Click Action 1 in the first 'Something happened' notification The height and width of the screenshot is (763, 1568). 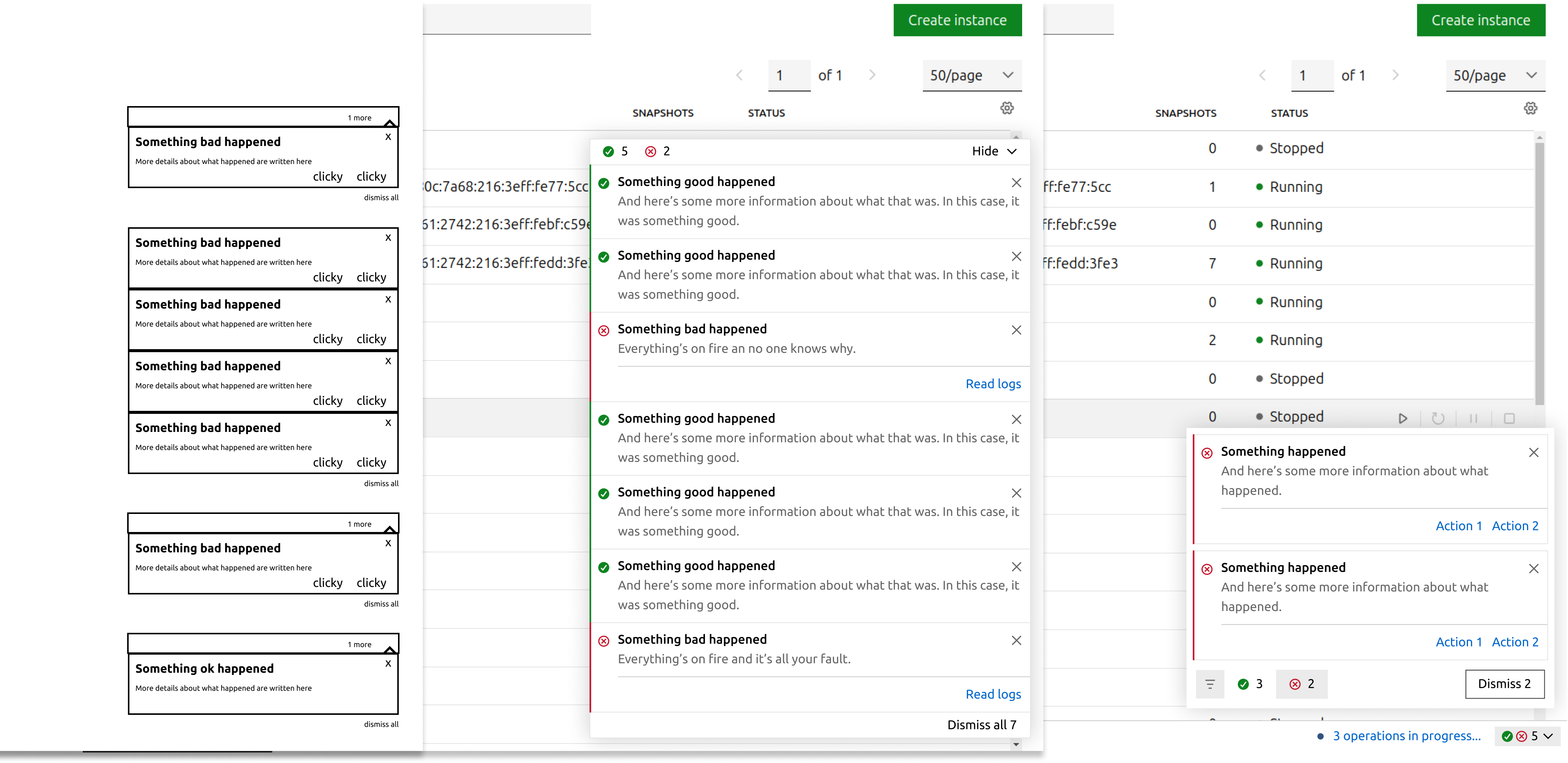(x=1459, y=526)
